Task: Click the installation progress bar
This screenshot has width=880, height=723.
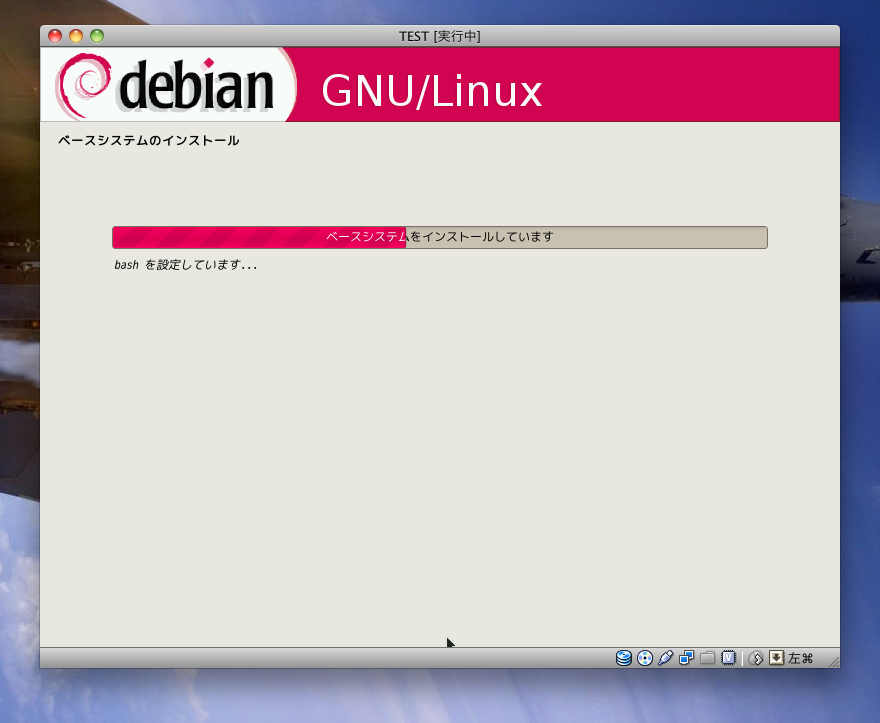Action: click(440, 237)
